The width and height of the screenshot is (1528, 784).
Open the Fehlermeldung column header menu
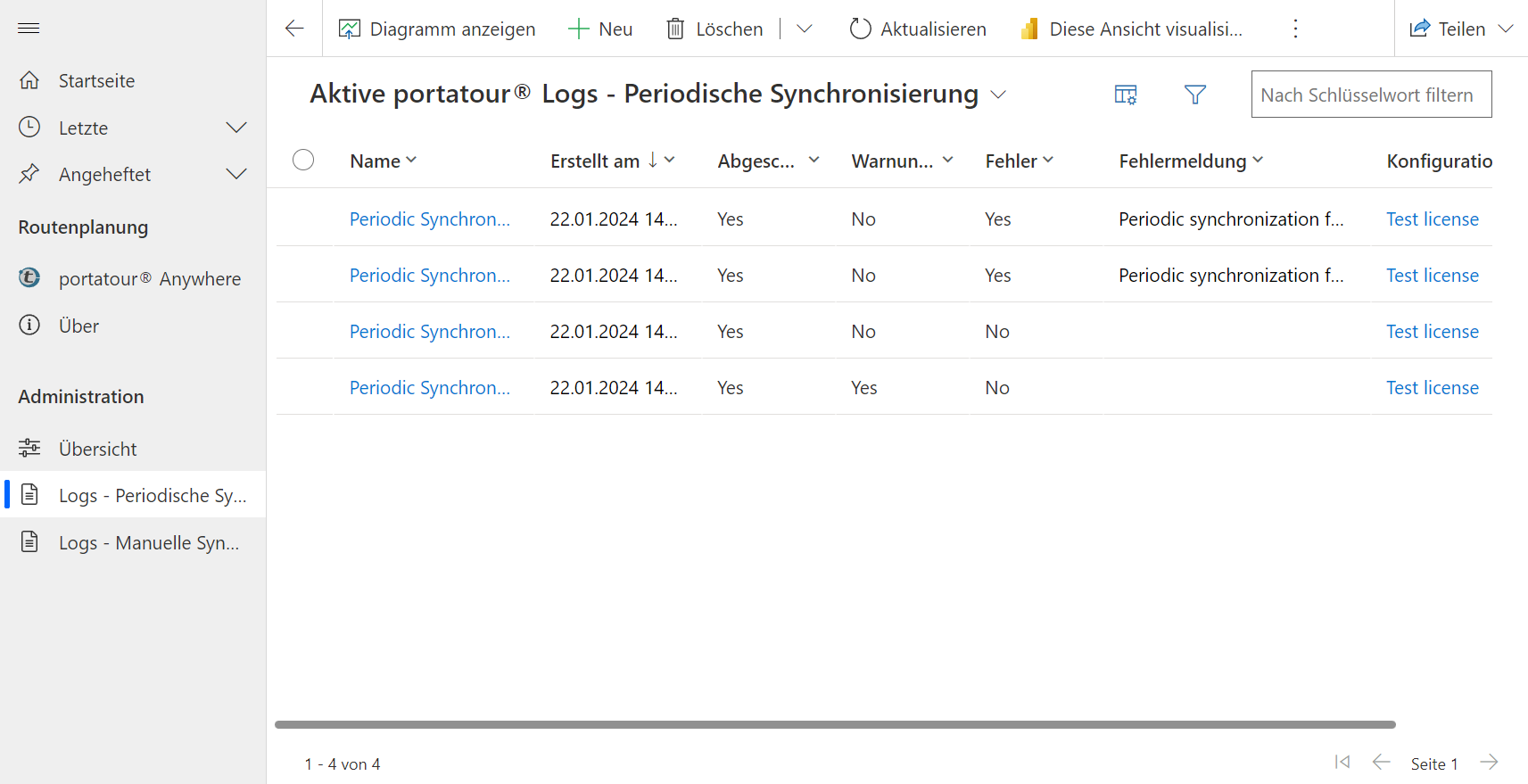(x=1192, y=161)
